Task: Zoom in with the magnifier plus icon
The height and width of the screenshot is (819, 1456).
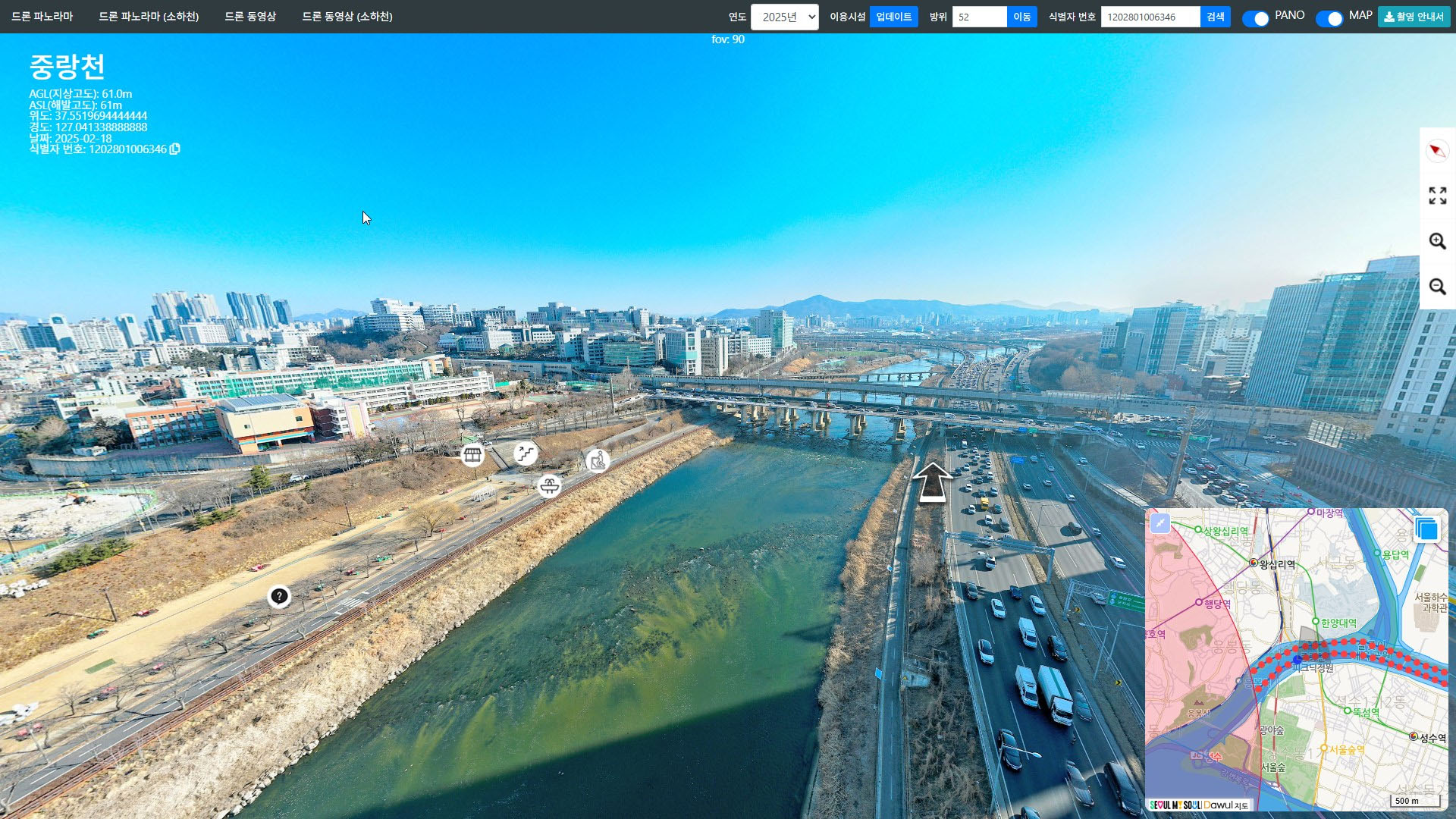Action: [x=1437, y=241]
